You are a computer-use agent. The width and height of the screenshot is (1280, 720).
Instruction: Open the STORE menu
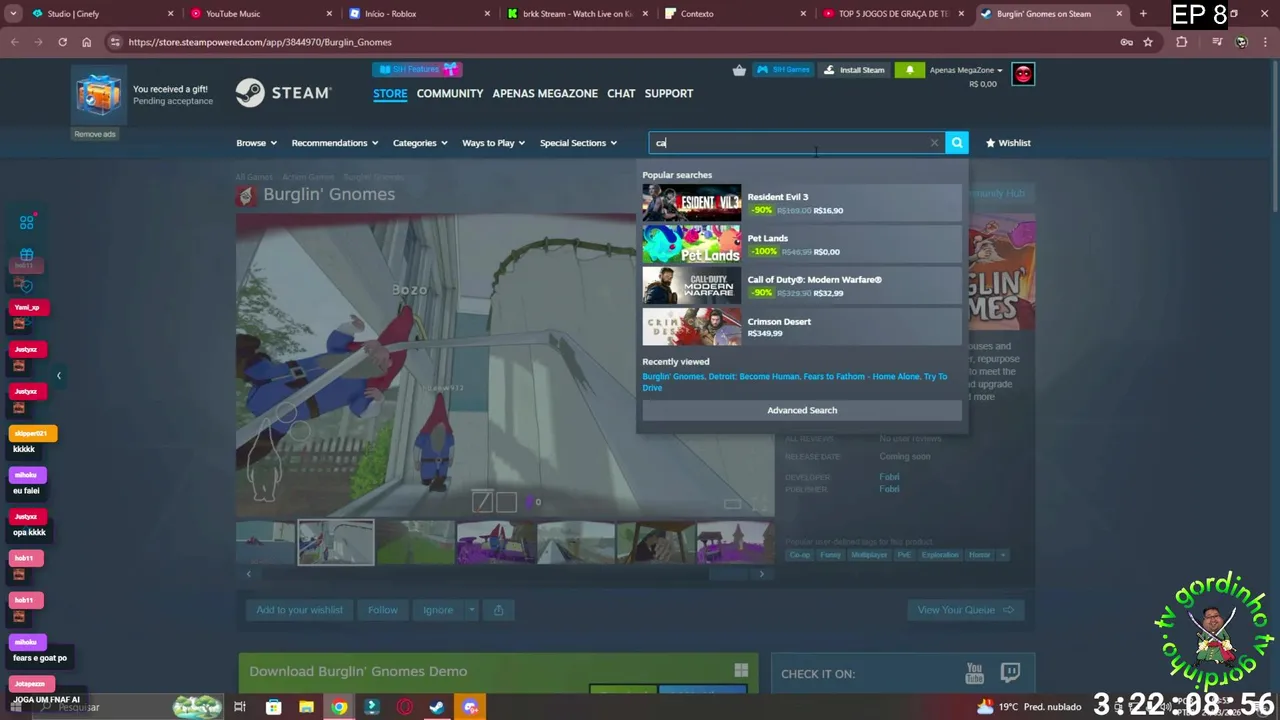(x=390, y=93)
